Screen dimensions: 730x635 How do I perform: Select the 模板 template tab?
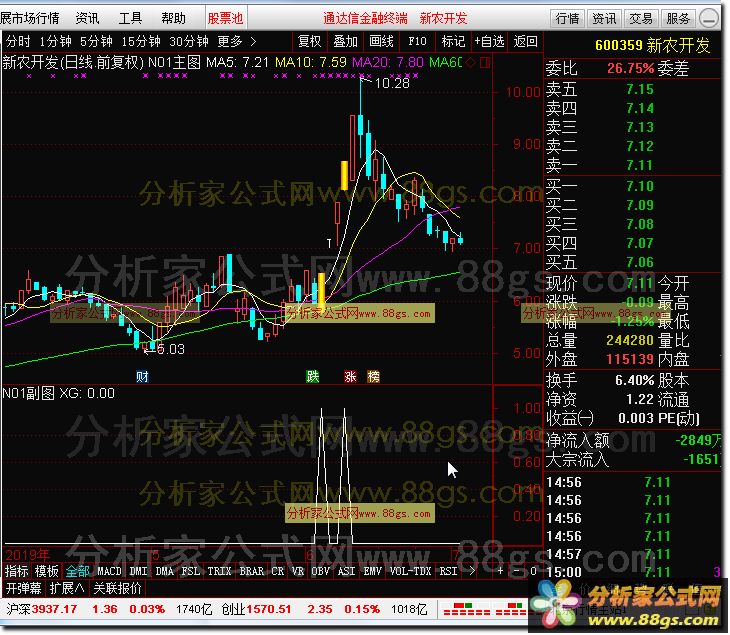click(x=47, y=570)
